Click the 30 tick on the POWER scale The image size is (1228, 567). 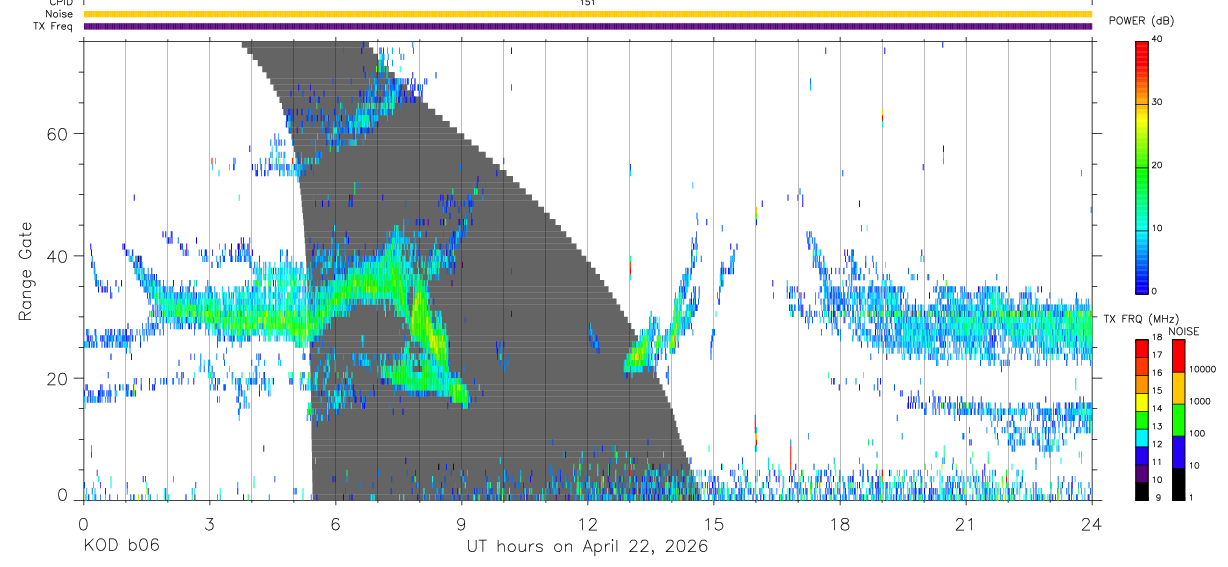point(1157,103)
